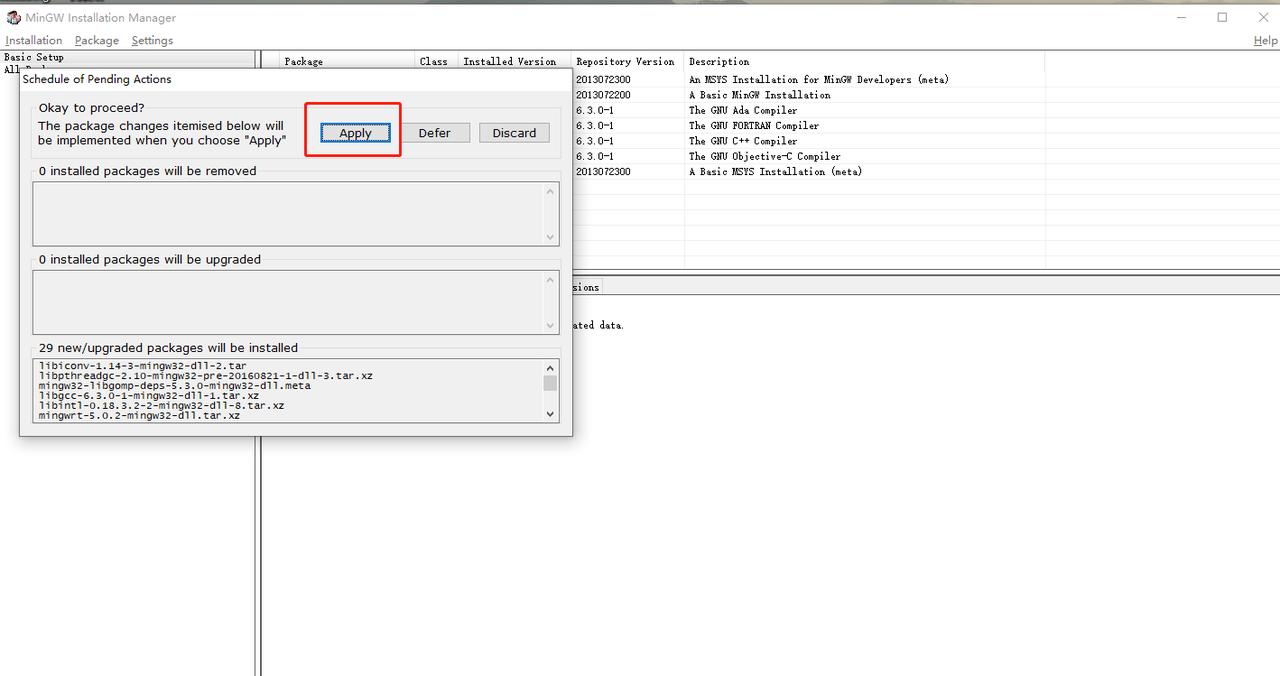
Task: Maximize the MinGW Installation Manager window
Action: pos(1222,17)
